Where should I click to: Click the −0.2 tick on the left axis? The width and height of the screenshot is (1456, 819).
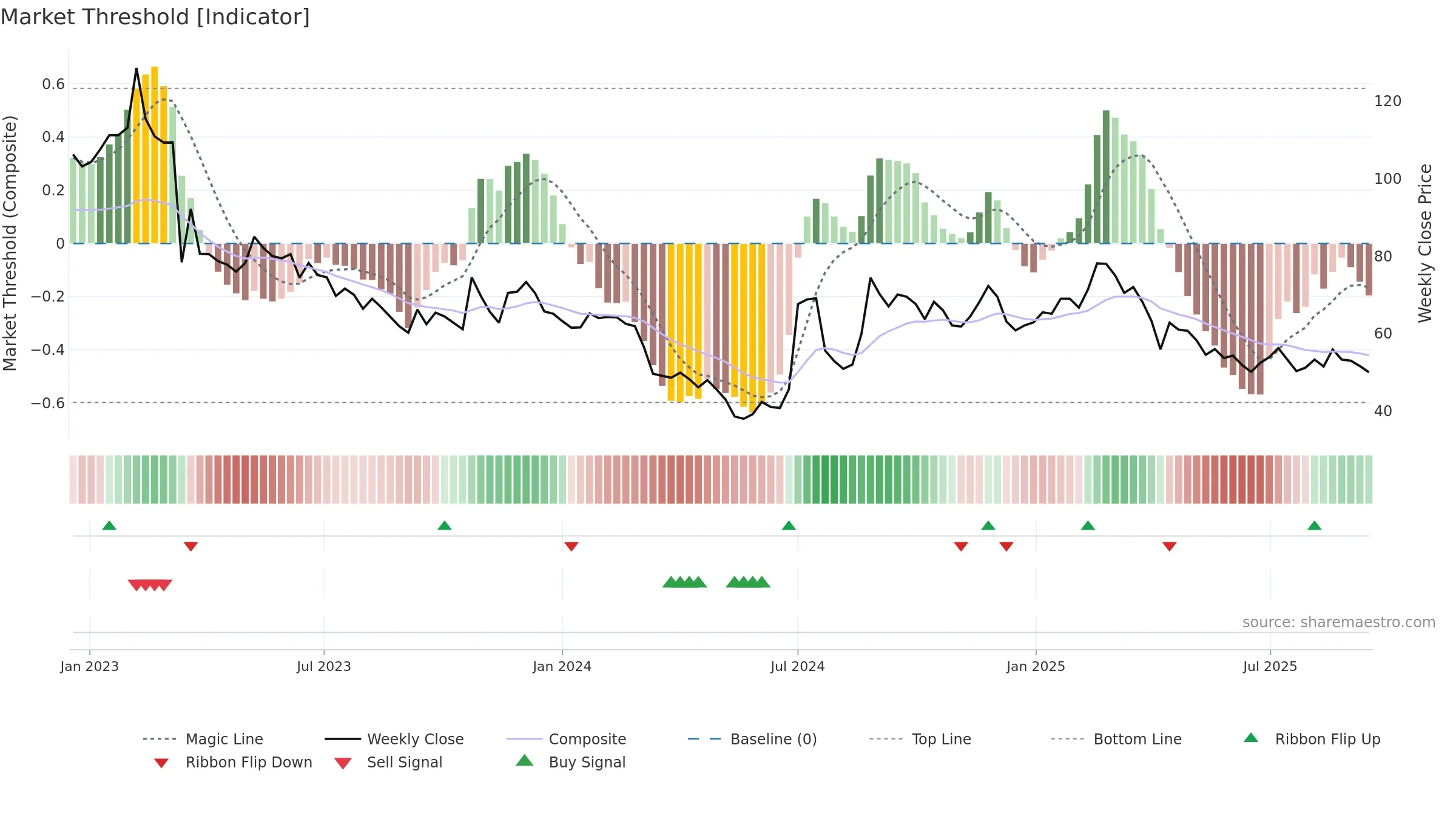48,297
